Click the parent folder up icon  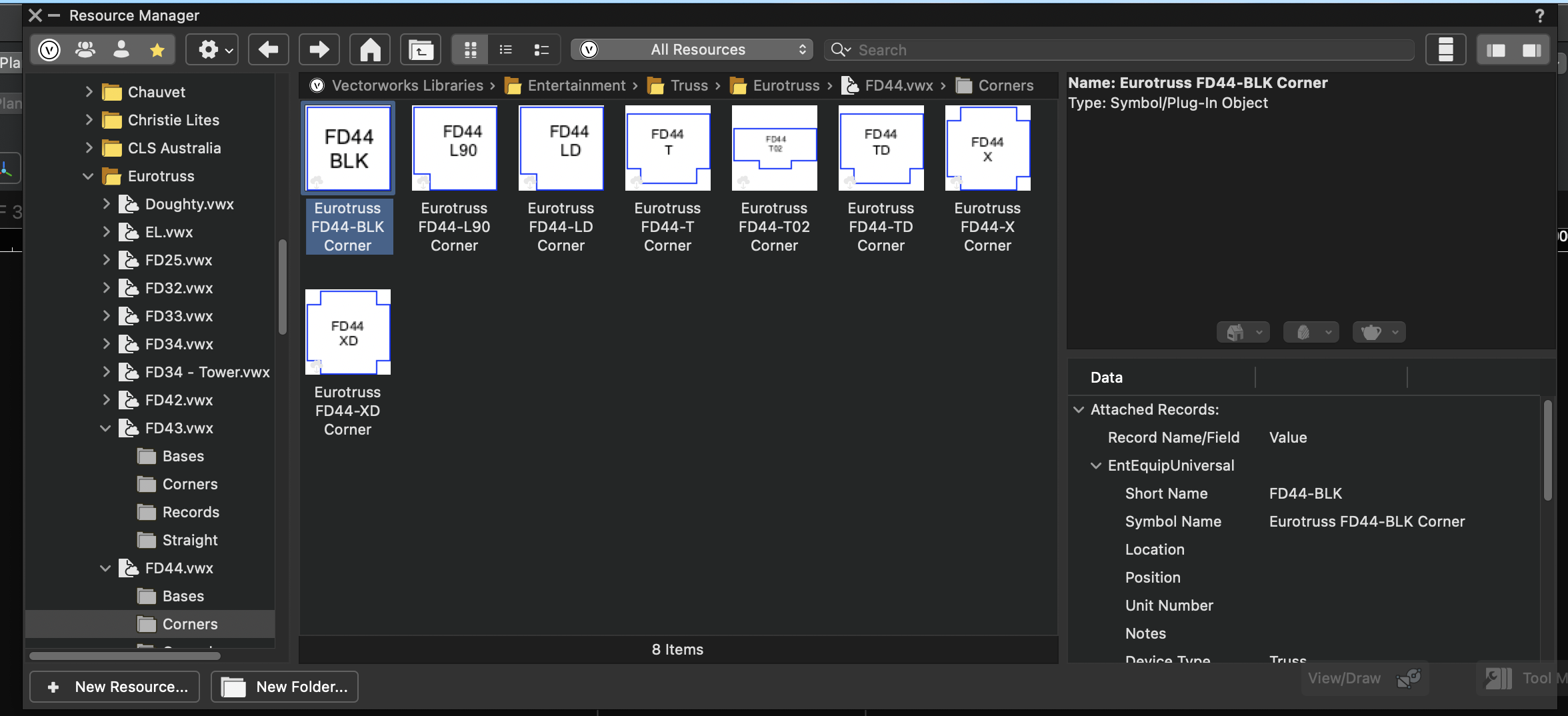click(421, 50)
